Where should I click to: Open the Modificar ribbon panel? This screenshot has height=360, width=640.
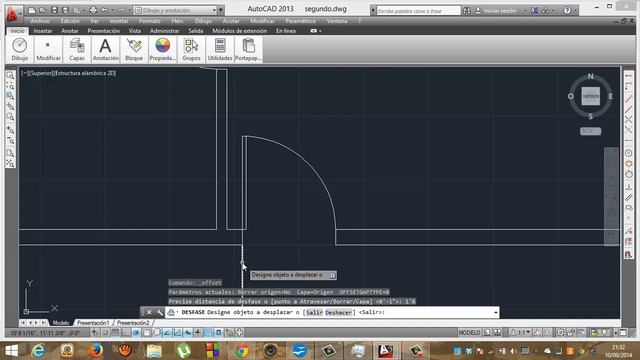48,49
